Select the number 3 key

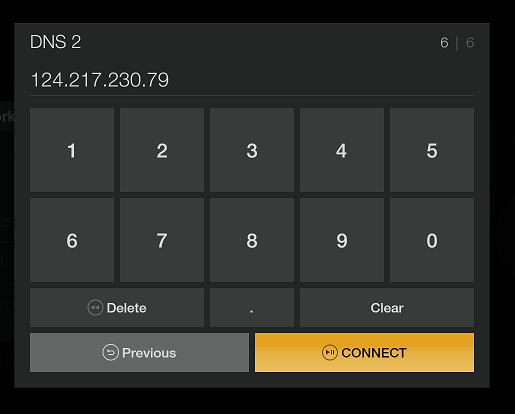(x=252, y=150)
